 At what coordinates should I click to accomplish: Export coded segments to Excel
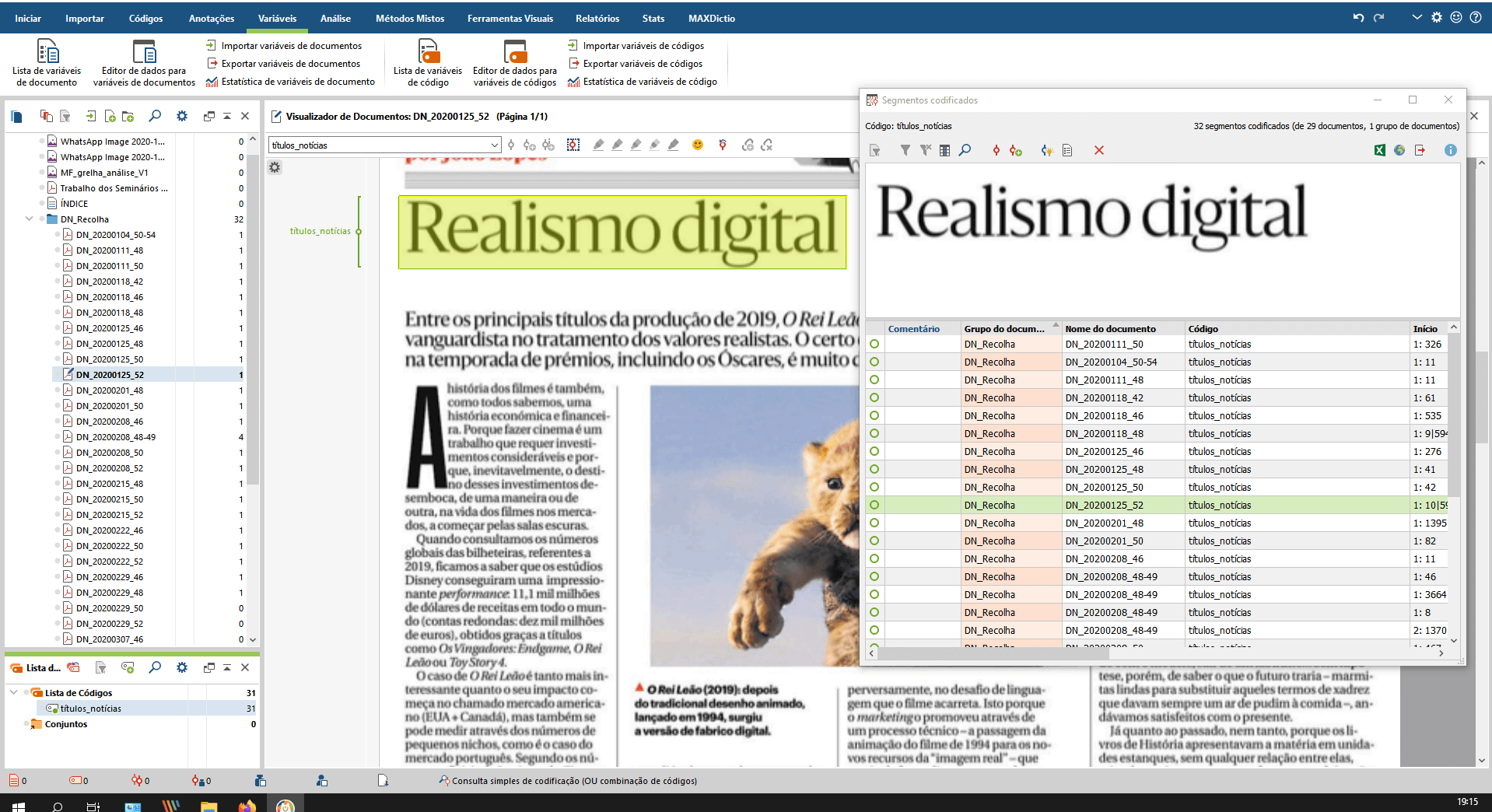tap(1379, 150)
